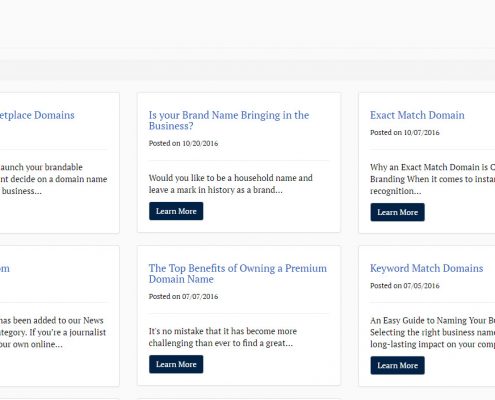Click the 'Posted on 10/20/2016' date
Screen dimensions: 495x400
183,143
